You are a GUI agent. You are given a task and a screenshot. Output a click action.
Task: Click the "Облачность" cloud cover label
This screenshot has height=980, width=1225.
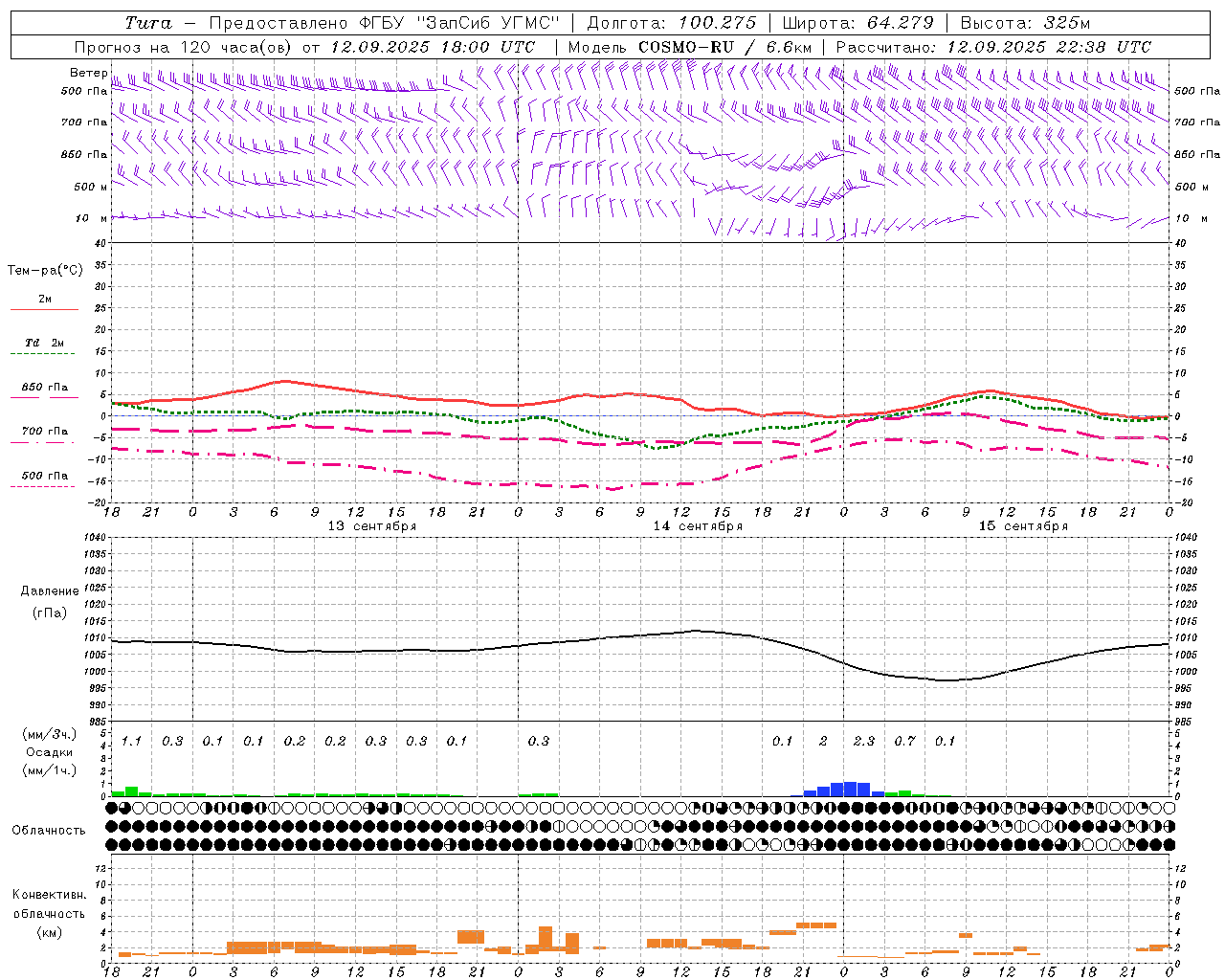click(x=49, y=831)
